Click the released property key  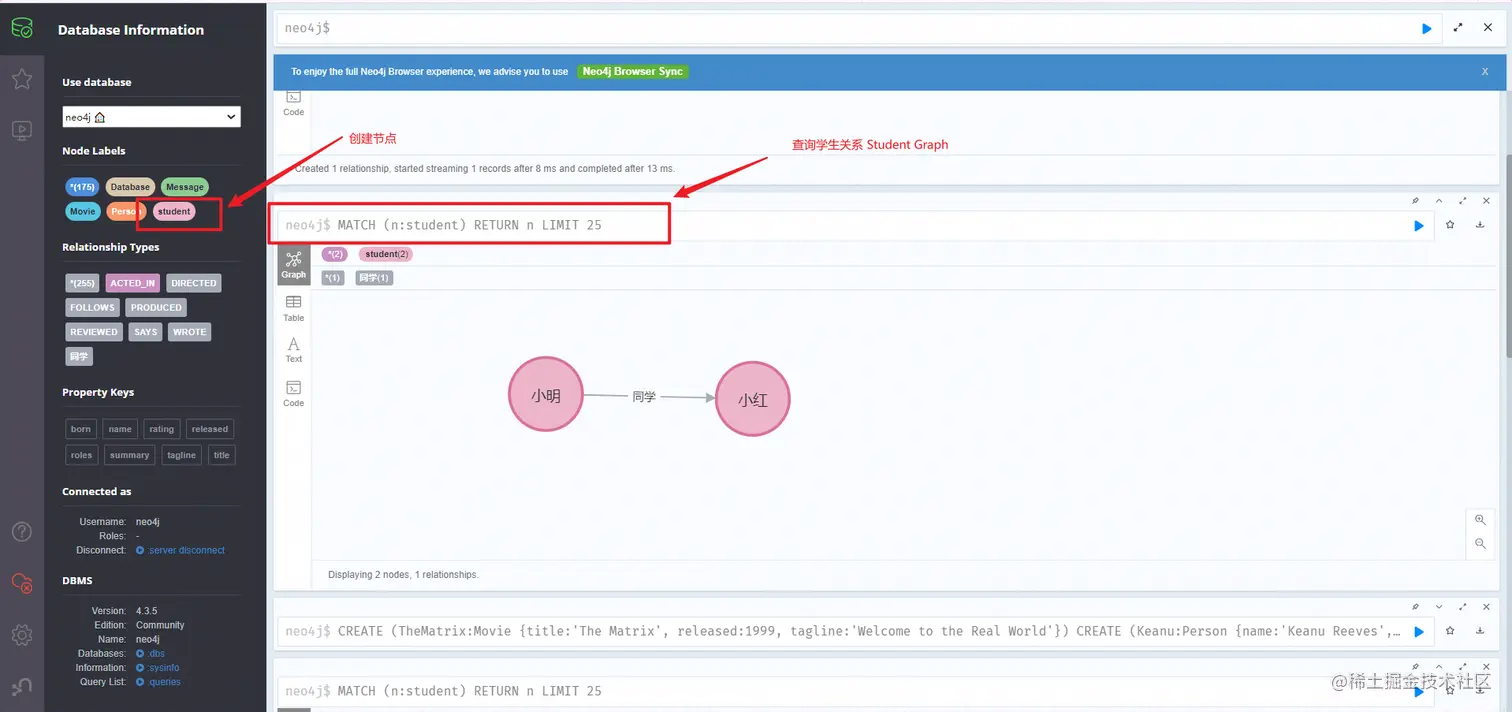coord(210,429)
